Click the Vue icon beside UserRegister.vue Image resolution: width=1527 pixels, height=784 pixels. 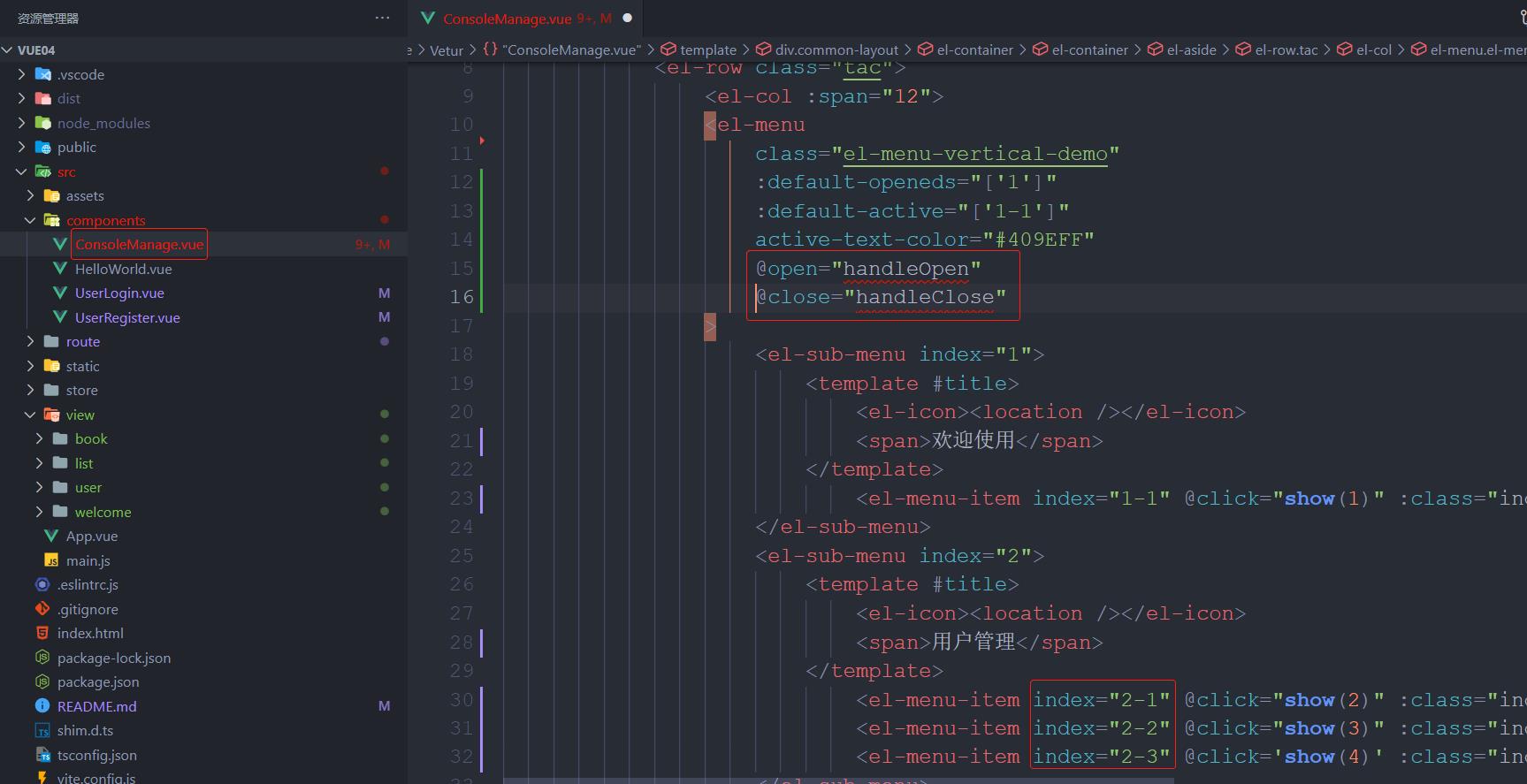60,317
